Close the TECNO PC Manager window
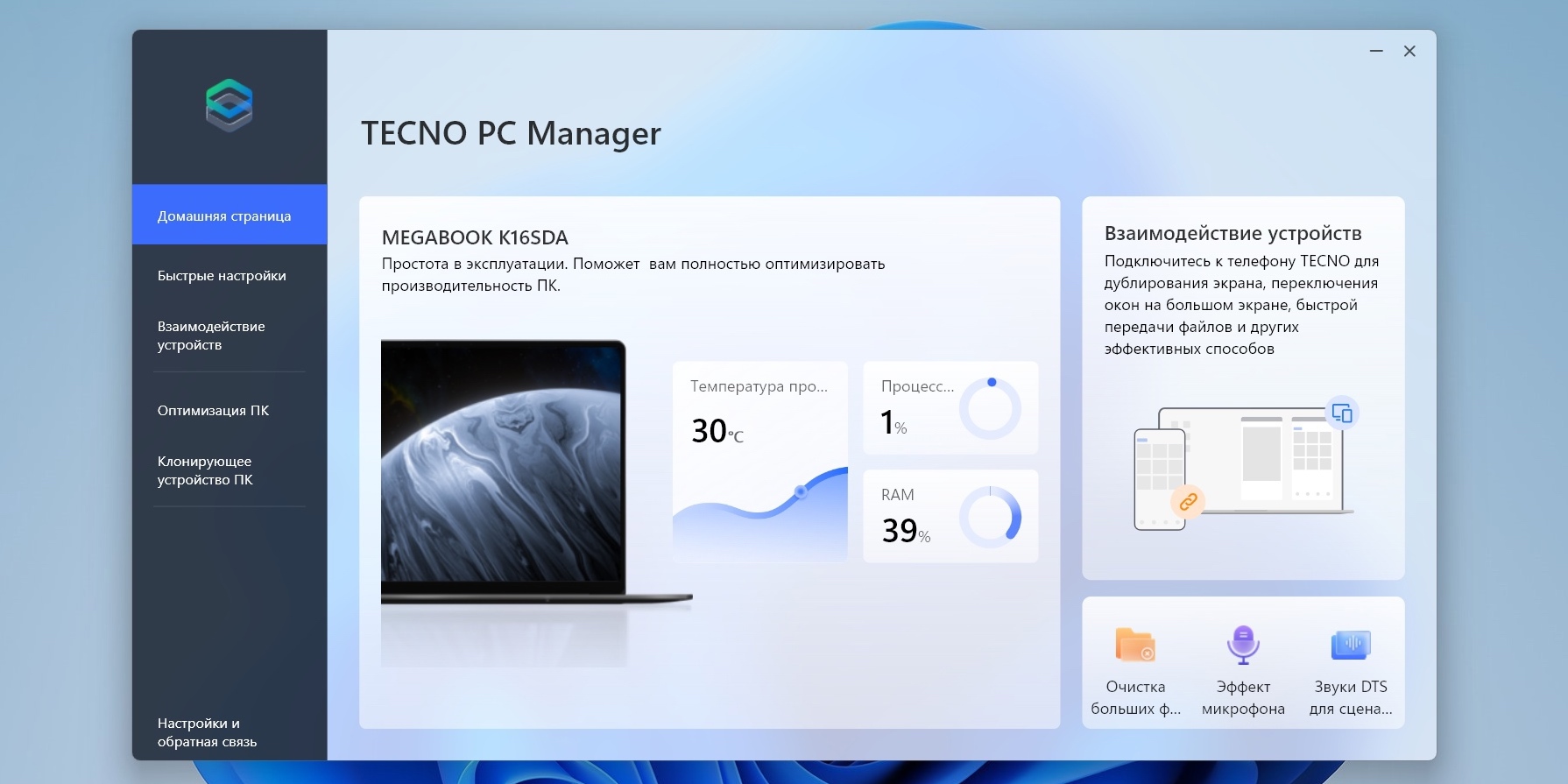This screenshot has width=1568, height=784. (x=1409, y=52)
